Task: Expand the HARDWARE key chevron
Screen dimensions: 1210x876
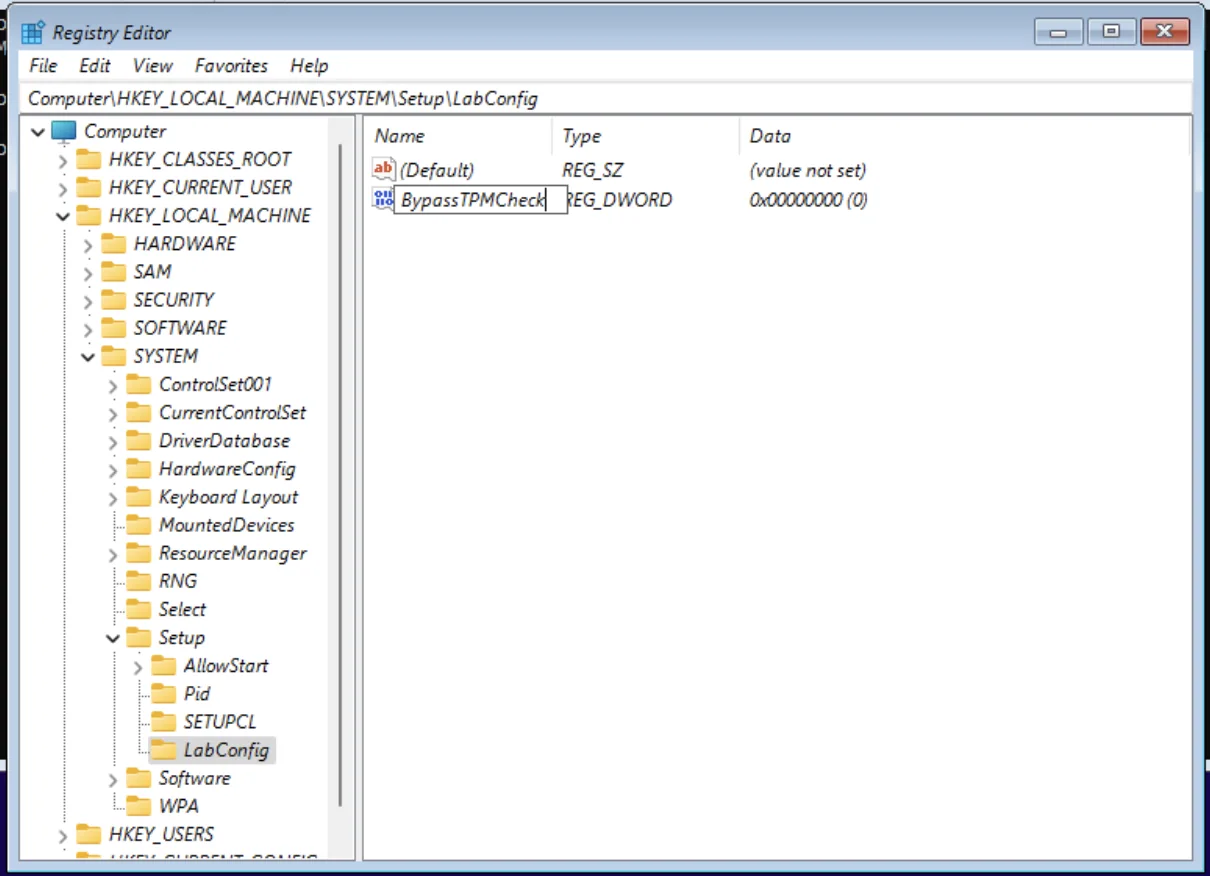Action: pyautogui.click(x=88, y=245)
